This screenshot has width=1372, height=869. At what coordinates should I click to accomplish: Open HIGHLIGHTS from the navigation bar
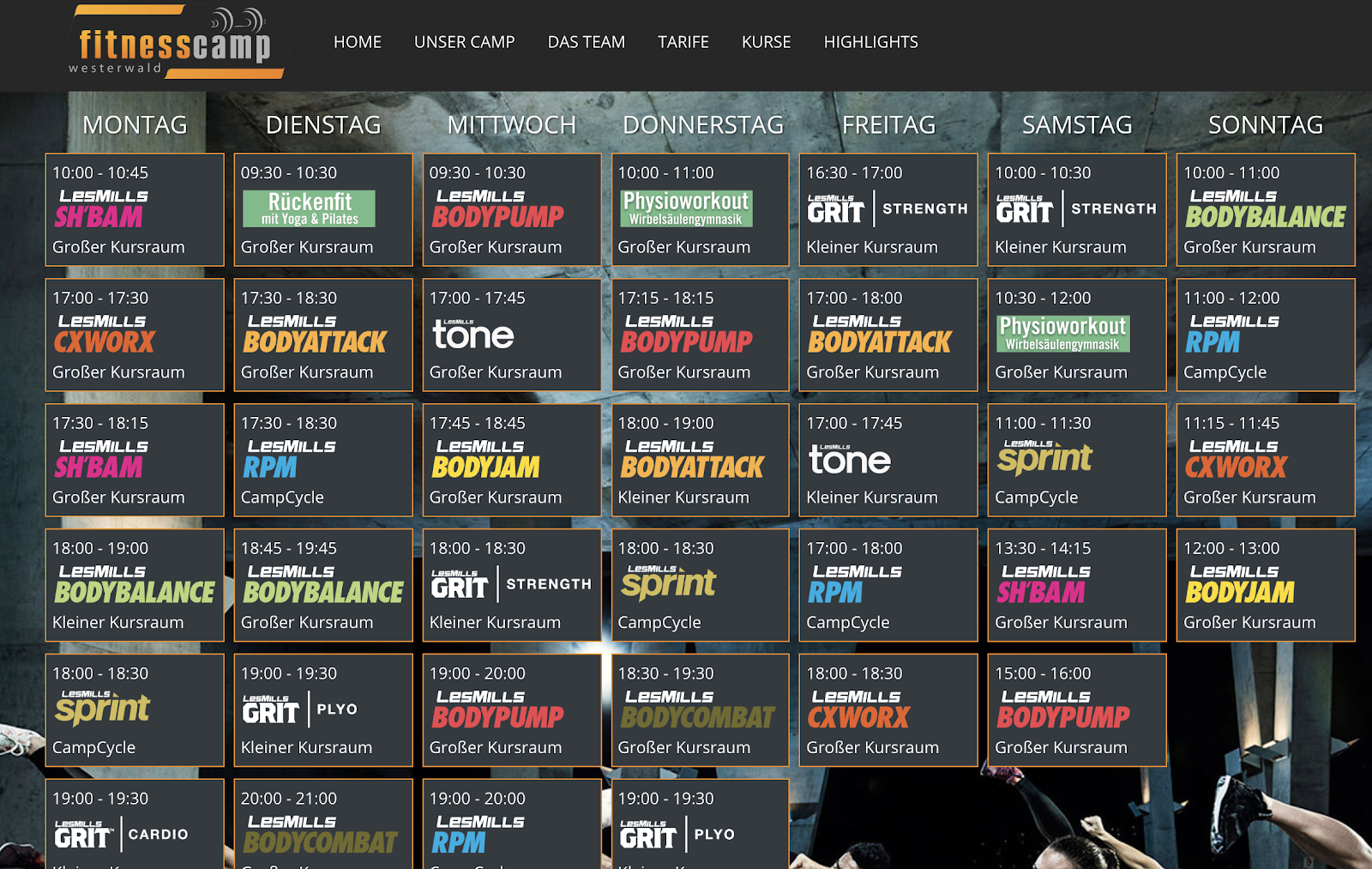click(x=870, y=42)
